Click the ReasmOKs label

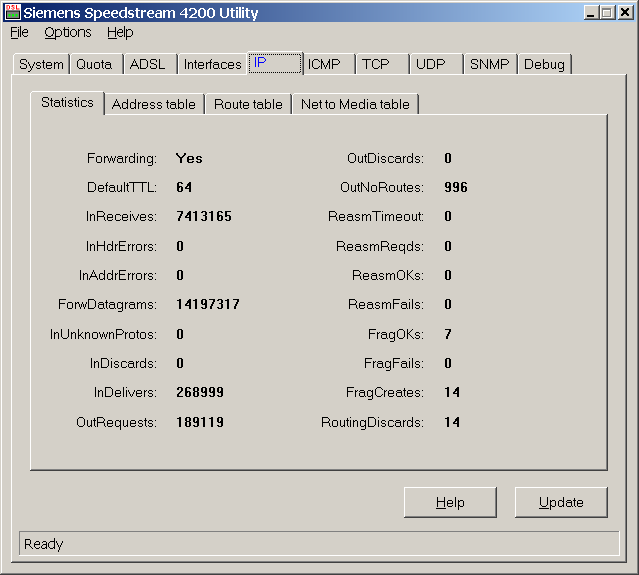(x=388, y=275)
